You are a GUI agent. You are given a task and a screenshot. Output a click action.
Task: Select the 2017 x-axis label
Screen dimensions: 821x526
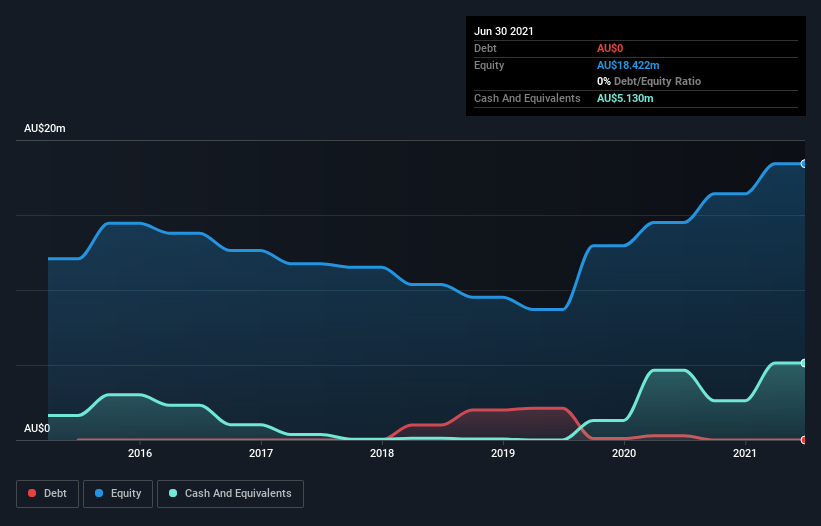coord(261,453)
